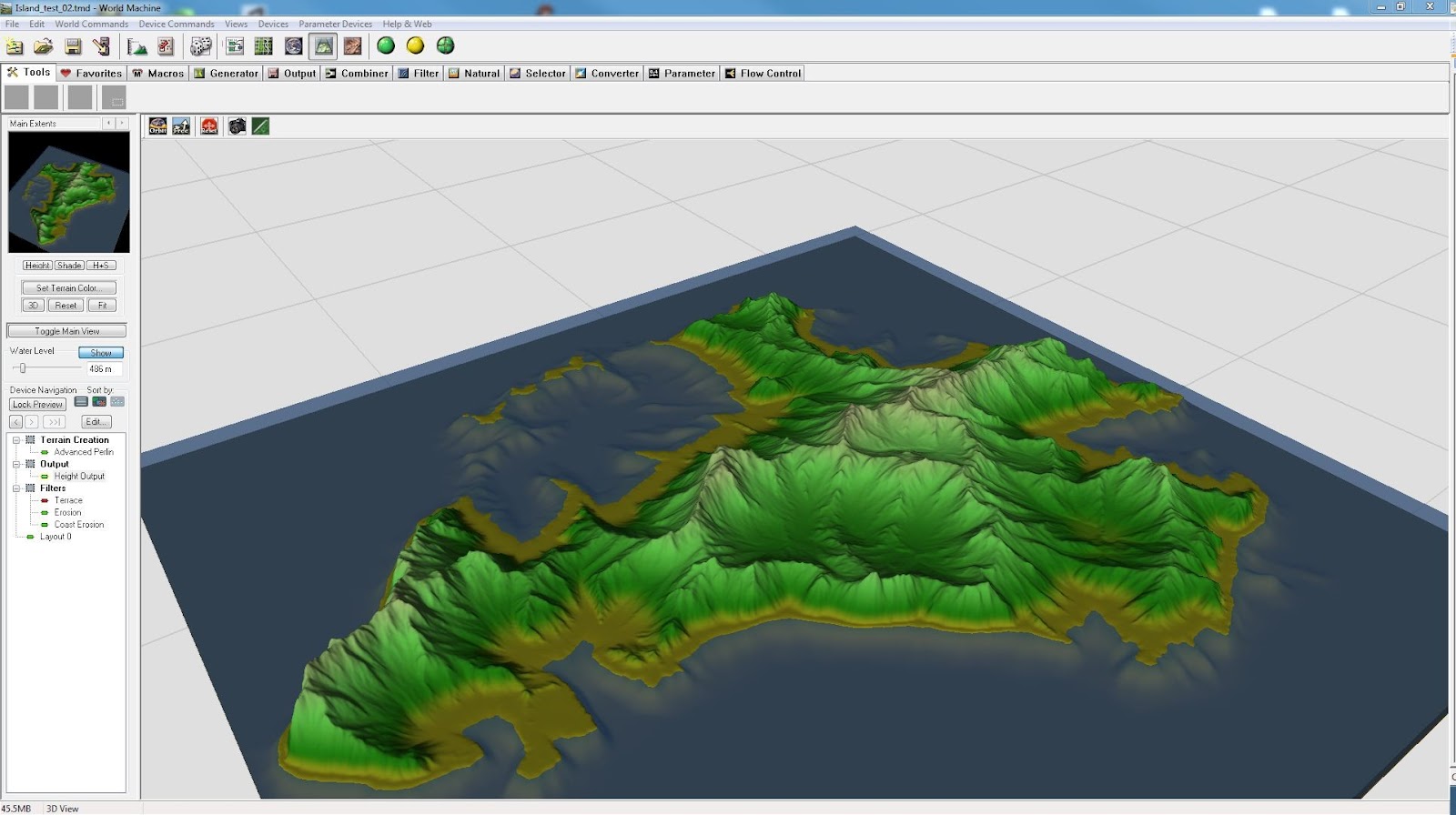Click the green crosshair sphere icon
1456x815 pixels.
pos(446,45)
